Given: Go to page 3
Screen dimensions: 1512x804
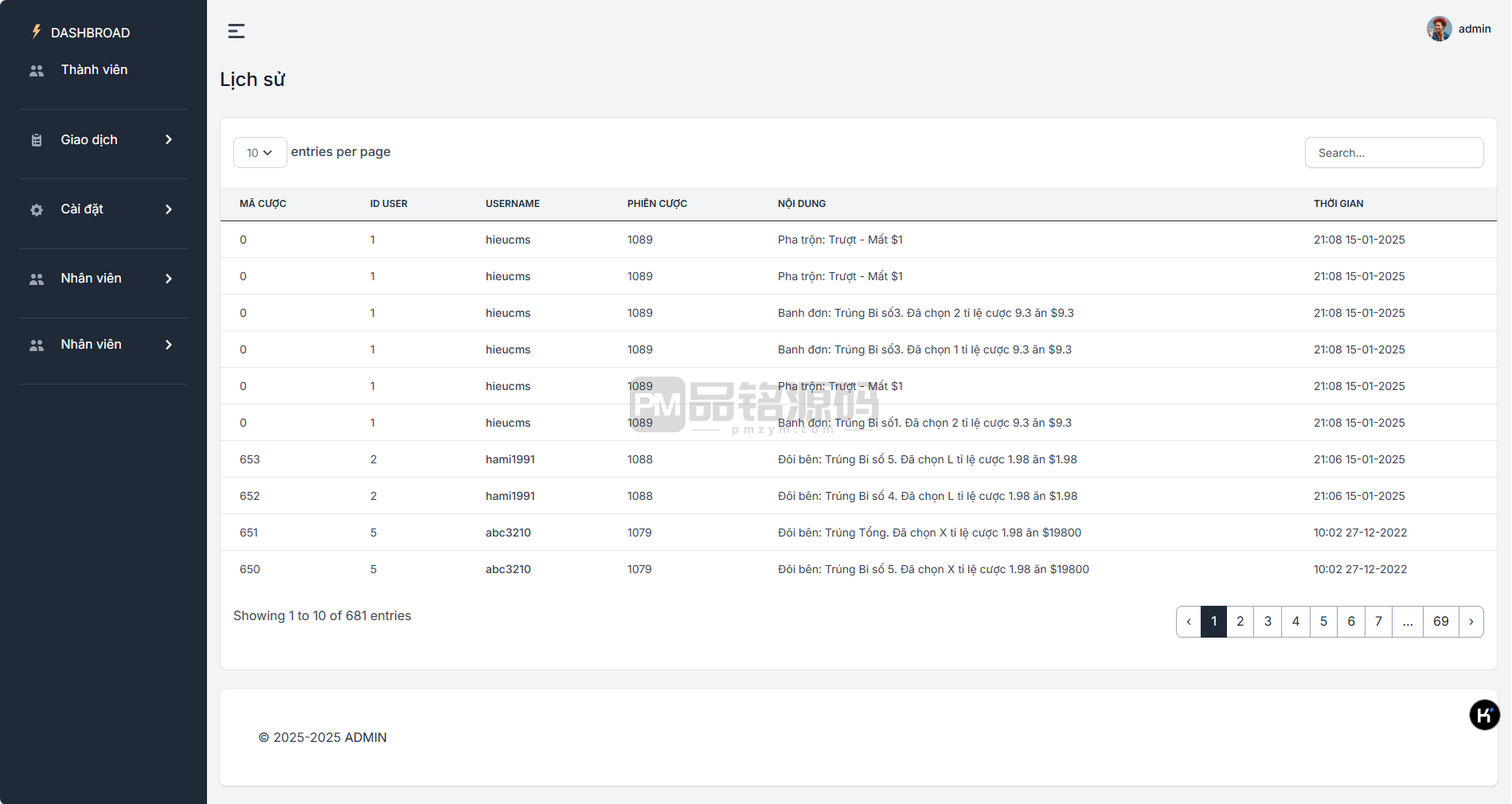Looking at the screenshot, I should click(1268, 622).
